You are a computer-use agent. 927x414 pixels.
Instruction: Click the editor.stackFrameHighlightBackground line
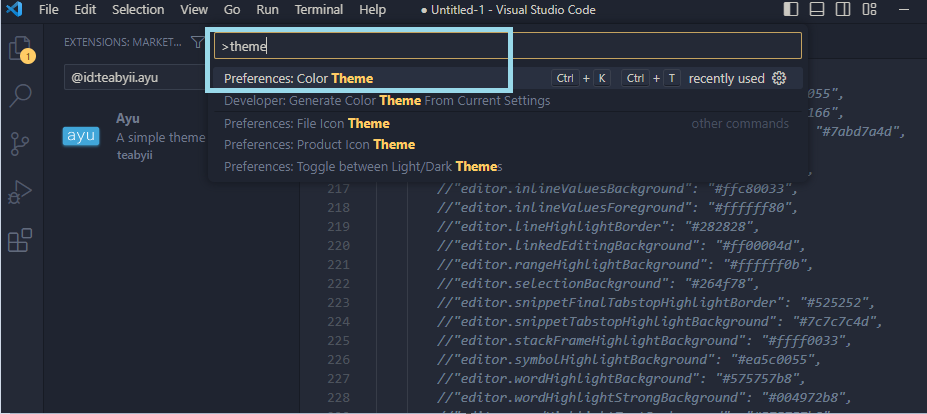tap(645, 341)
